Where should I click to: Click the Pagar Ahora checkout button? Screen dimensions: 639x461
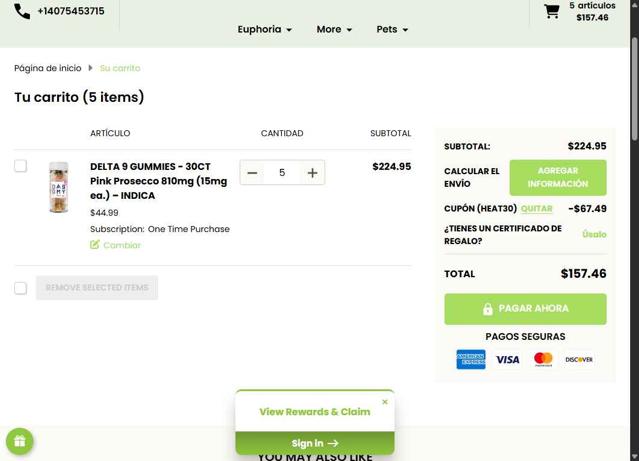click(x=525, y=309)
